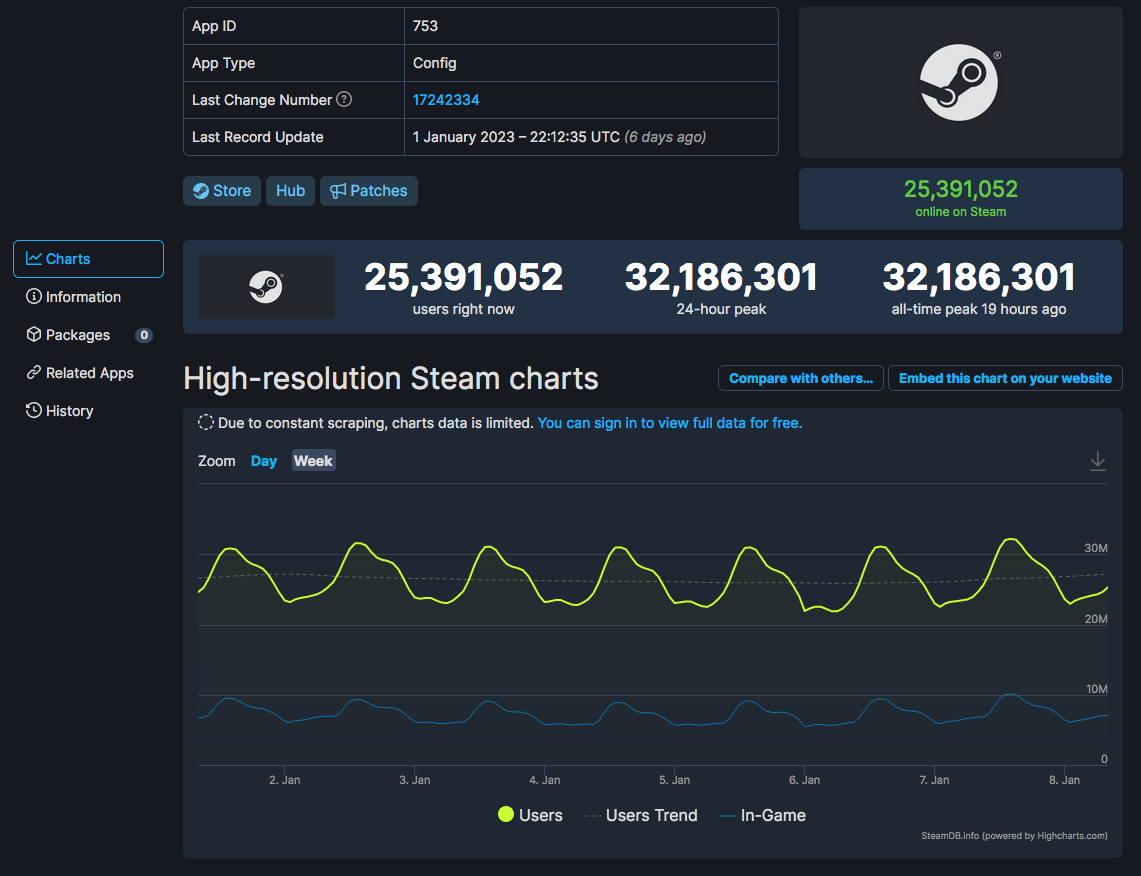Click the link chain icon beside Related Apps
The image size is (1141, 876).
pyautogui.click(x=33, y=373)
